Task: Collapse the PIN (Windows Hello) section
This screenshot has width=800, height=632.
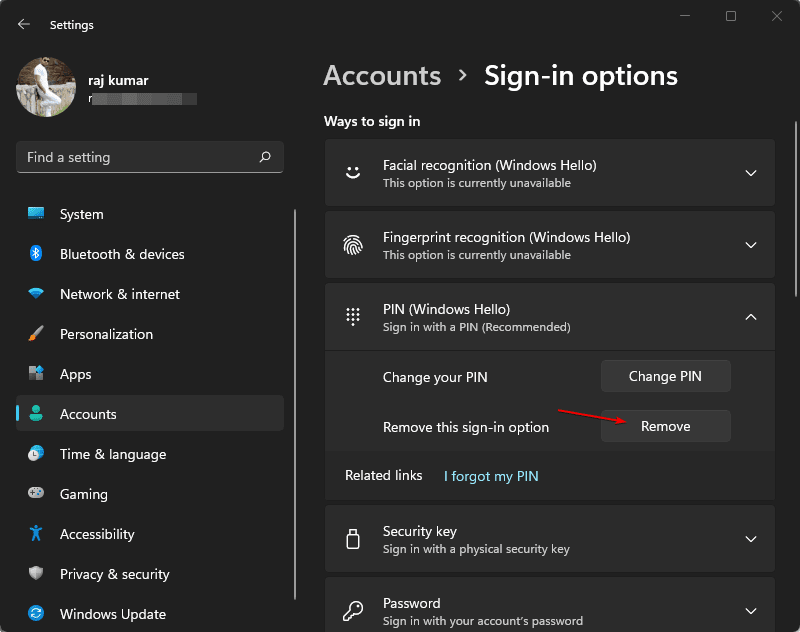Action: [751, 316]
